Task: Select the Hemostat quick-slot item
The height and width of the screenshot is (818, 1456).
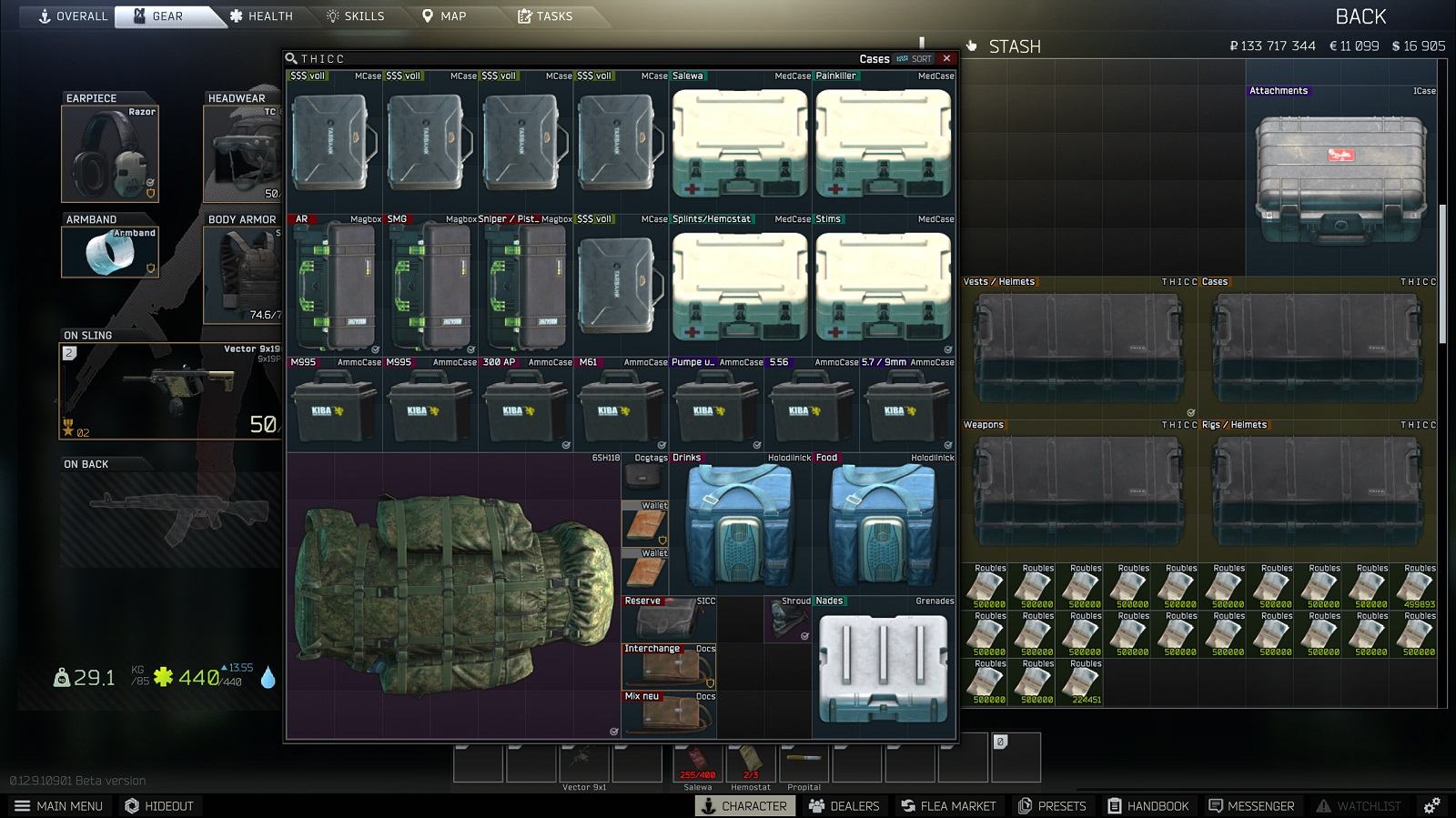Action: tap(751, 762)
